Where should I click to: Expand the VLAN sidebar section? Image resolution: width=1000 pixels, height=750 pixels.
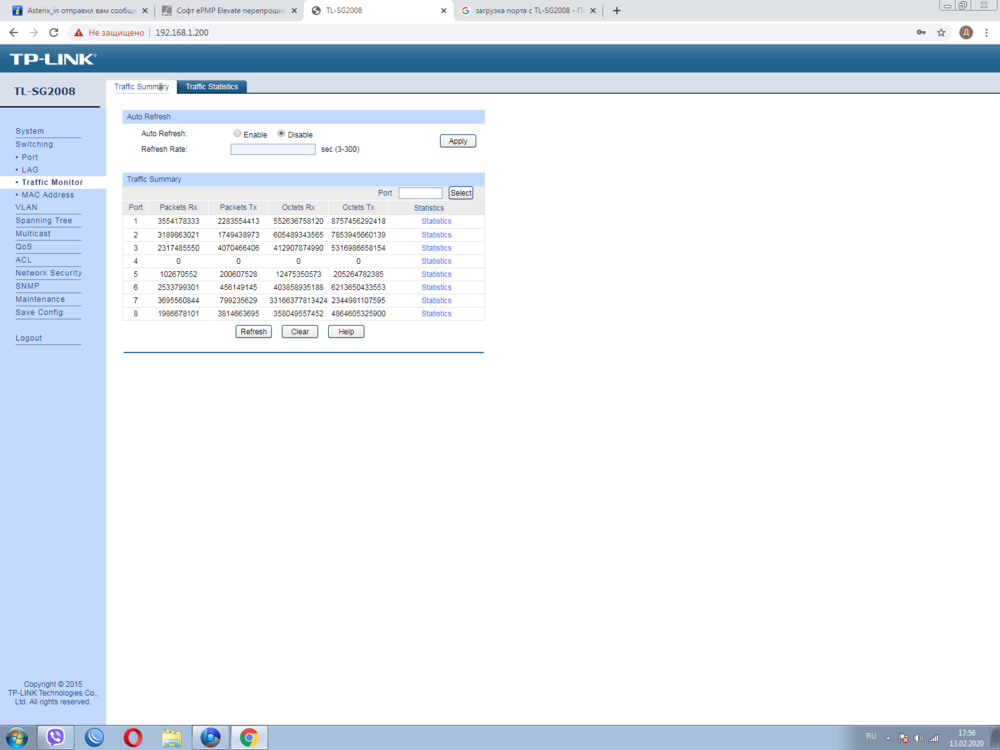click(27, 207)
